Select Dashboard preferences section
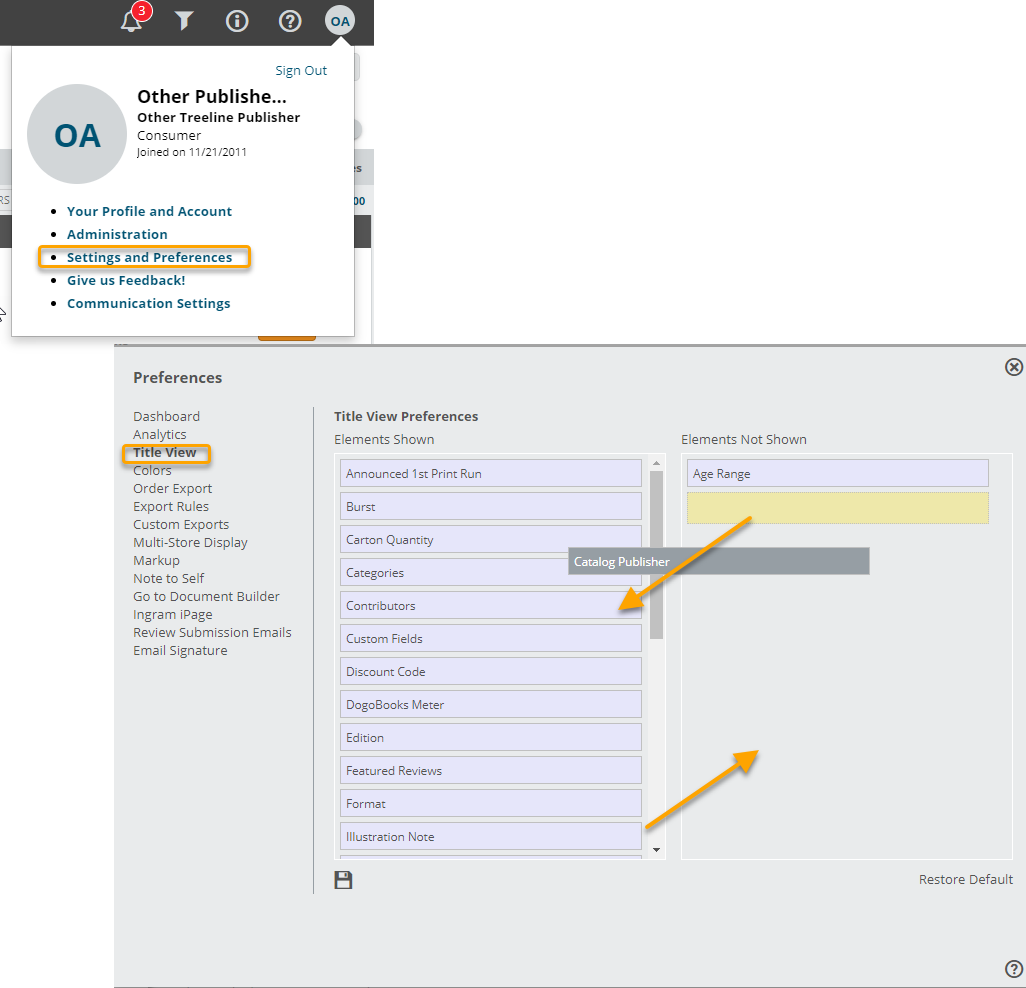The image size is (1026, 988). [166, 416]
